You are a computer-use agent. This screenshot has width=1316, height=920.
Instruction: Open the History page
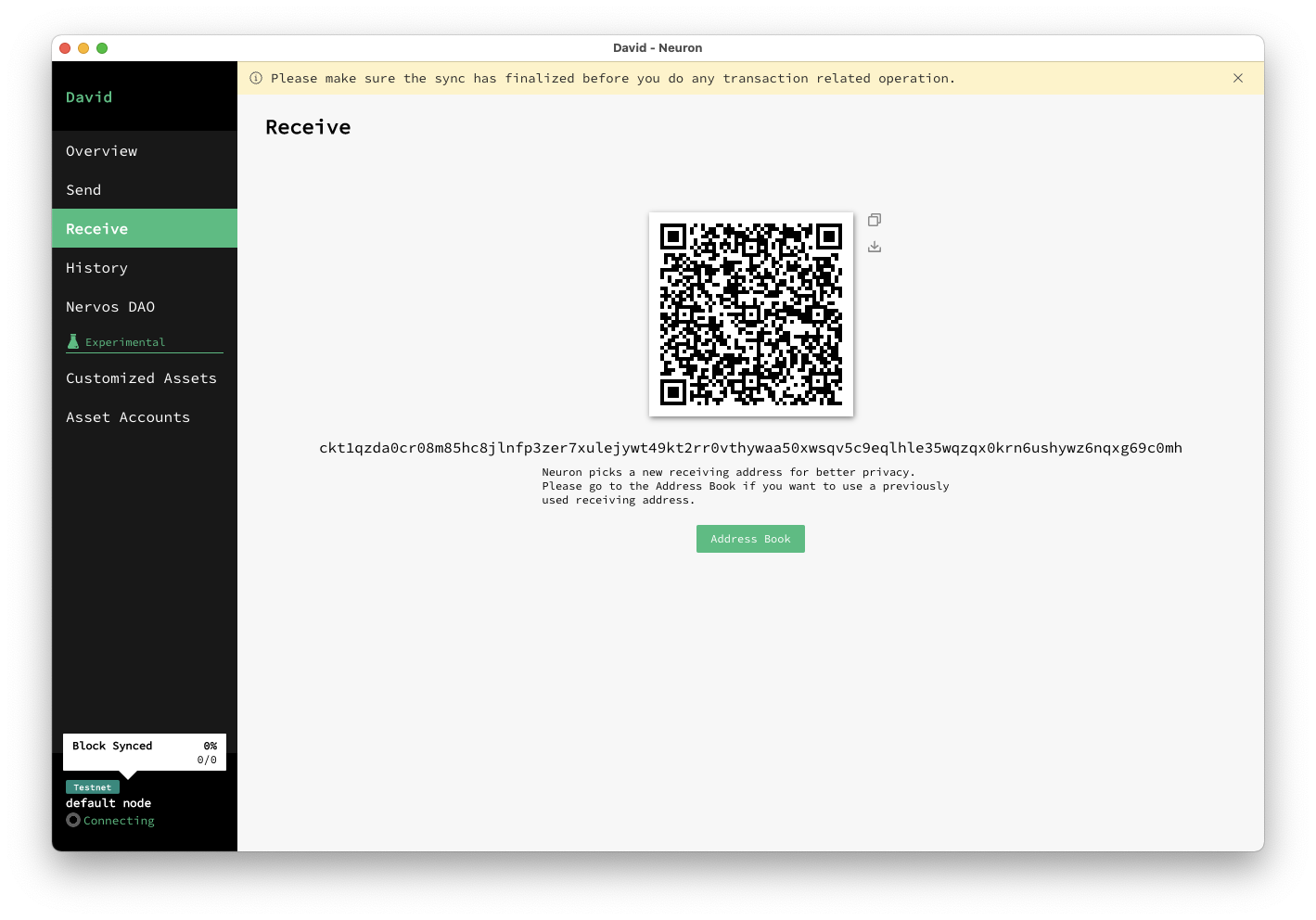(145, 268)
